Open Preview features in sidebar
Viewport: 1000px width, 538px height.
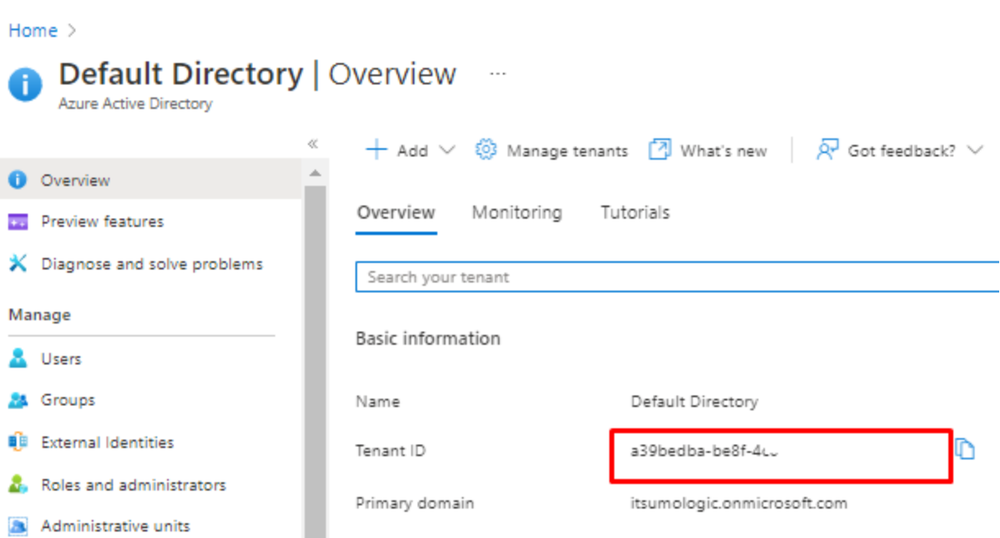click(x=102, y=221)
